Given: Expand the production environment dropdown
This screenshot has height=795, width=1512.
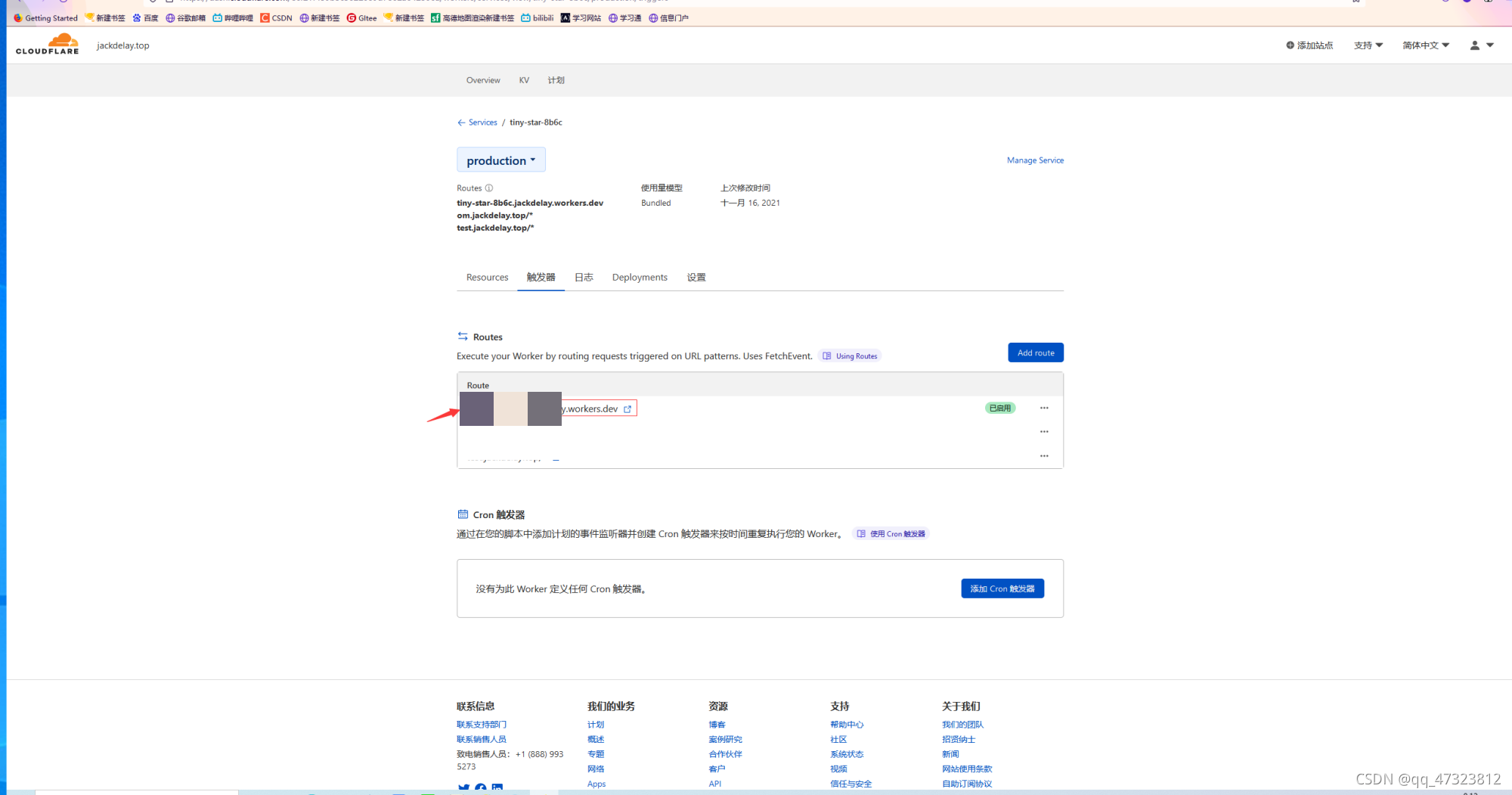Looking at the screenshot, I should pyautogui.click(x=501, y=160).
